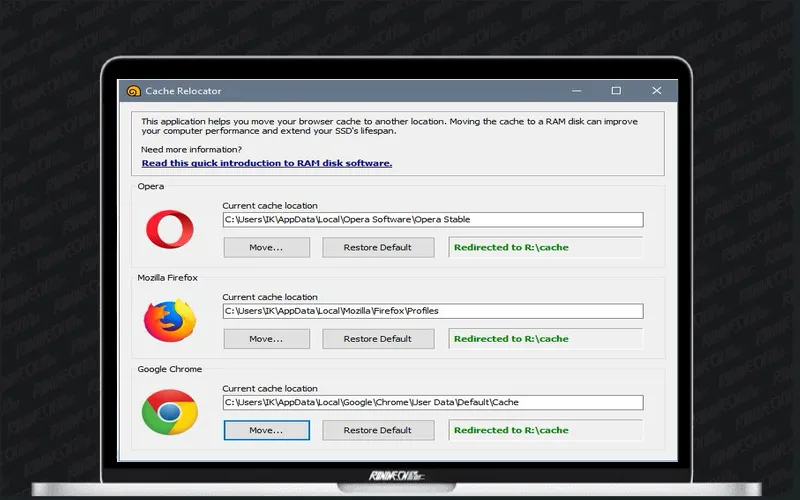Restore default Opera cache location
The width and height of the screenshot is (800, 500).
[378, 247]
